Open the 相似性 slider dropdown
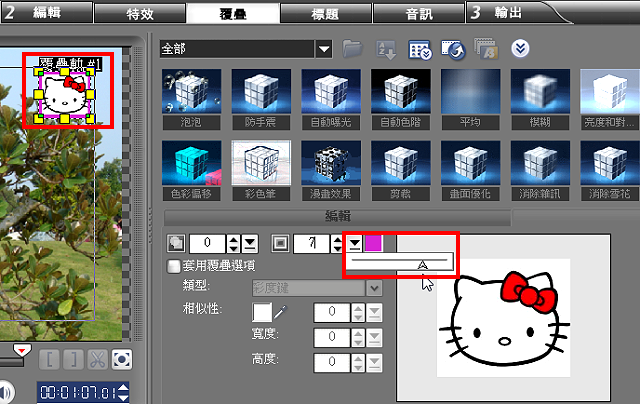 click(x=374, y=313)
